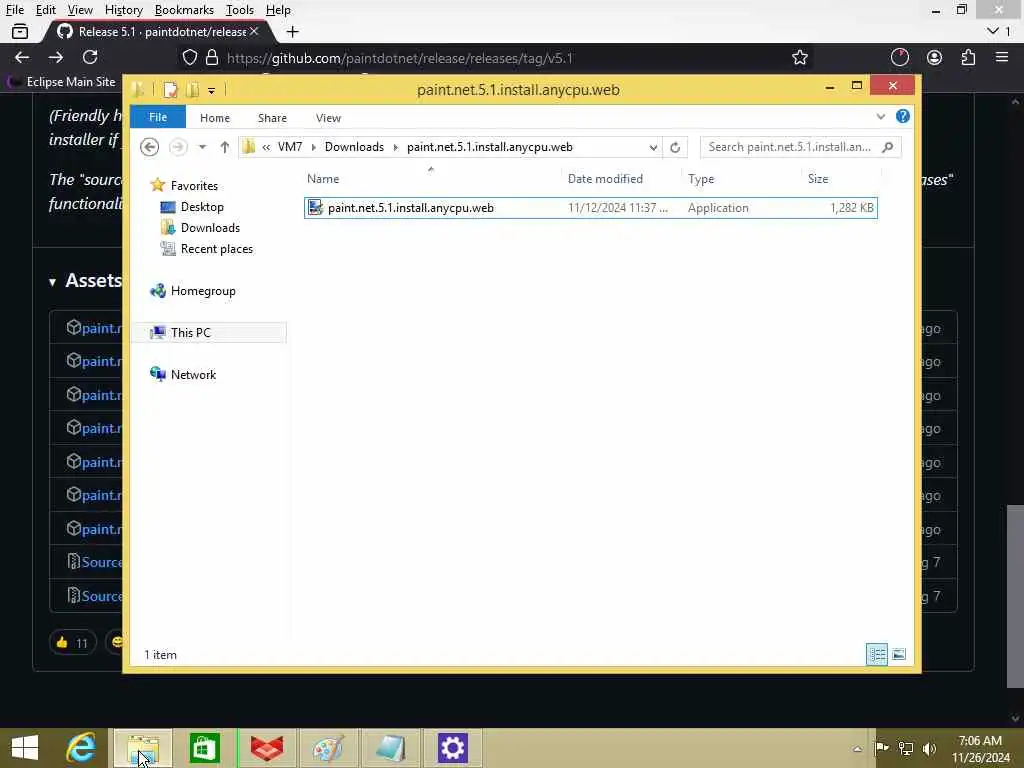Screen dimensions: 1024x768
Task: Show hidden system tray icons
Action: point(857,749)
